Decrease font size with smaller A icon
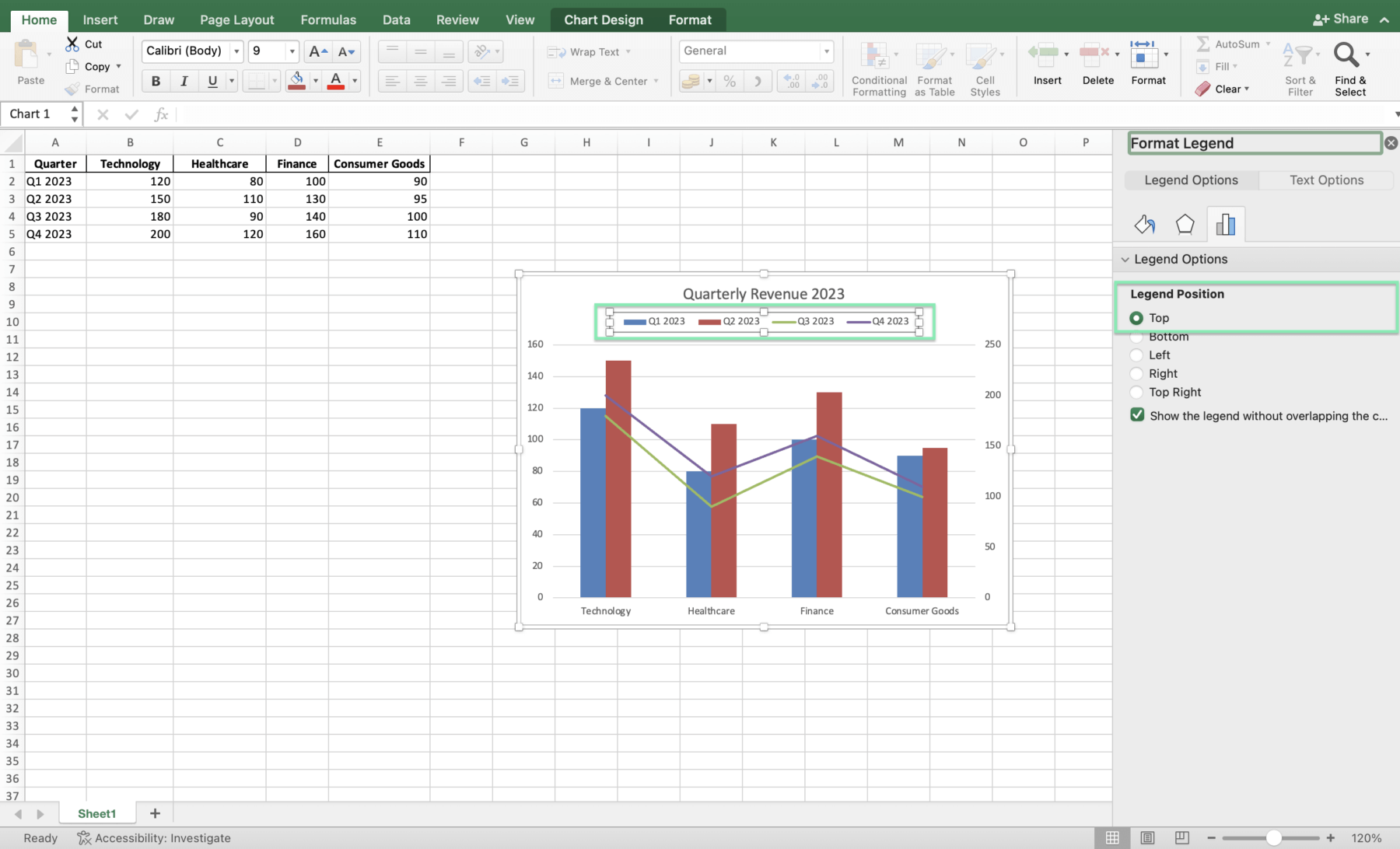The height and width of the screenshot is (849, 1400). click(x=346, y=51)
